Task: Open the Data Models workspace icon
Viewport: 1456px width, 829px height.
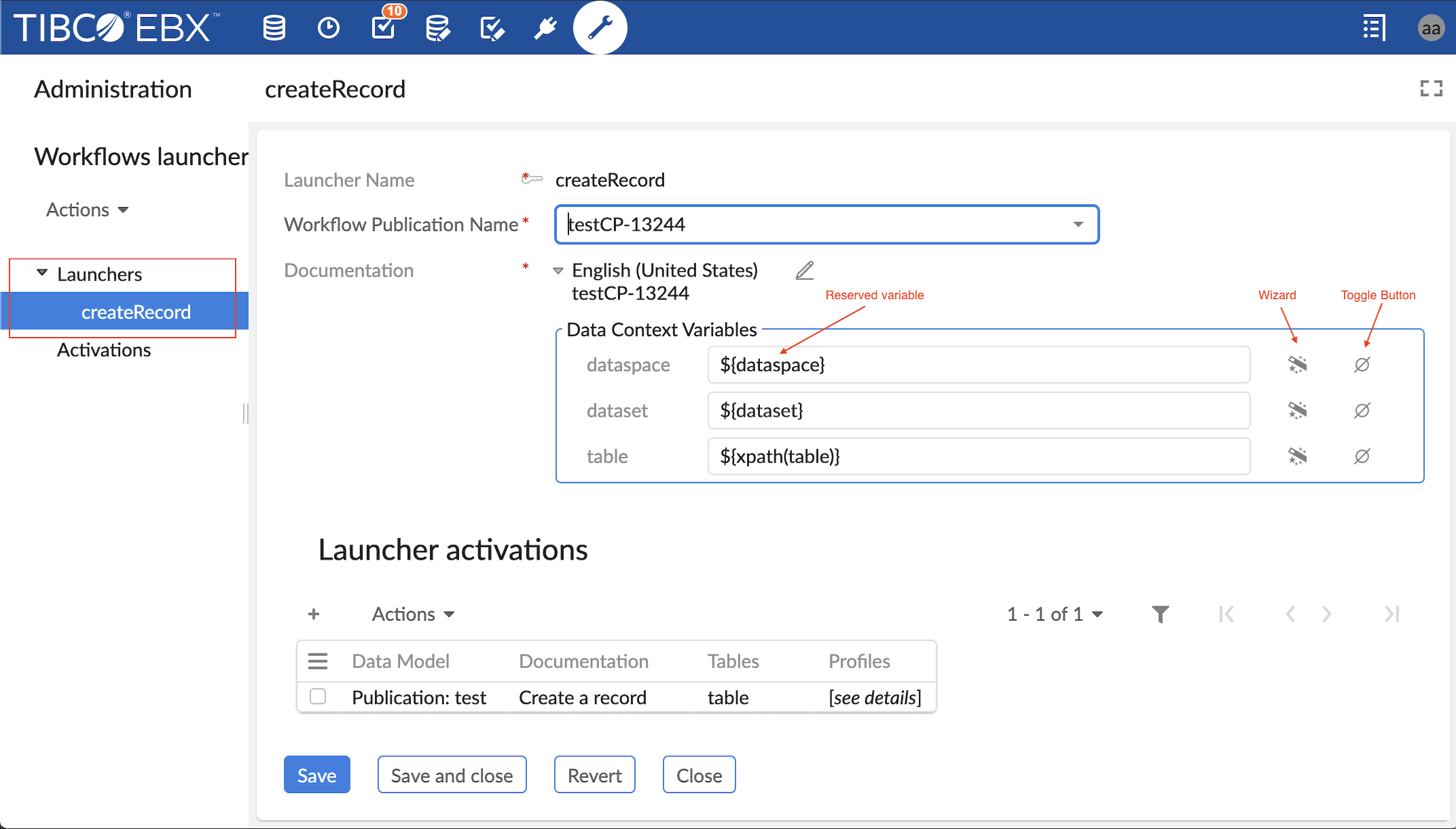Action: [439, 27]
